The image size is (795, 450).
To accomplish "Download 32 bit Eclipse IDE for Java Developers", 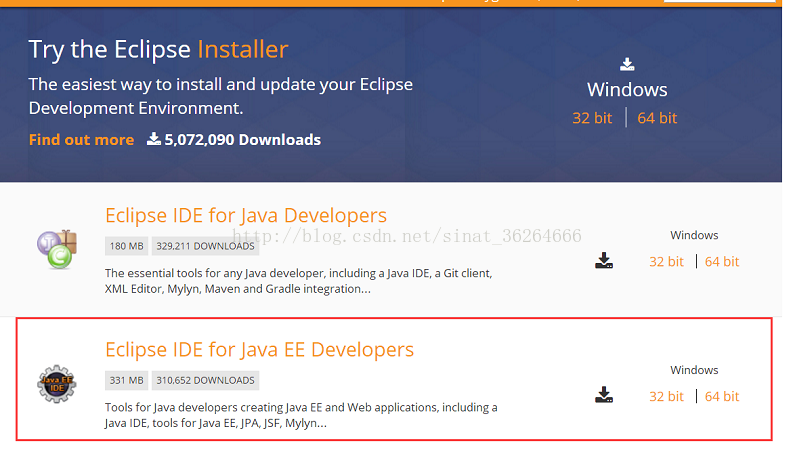I will point(666,261).
